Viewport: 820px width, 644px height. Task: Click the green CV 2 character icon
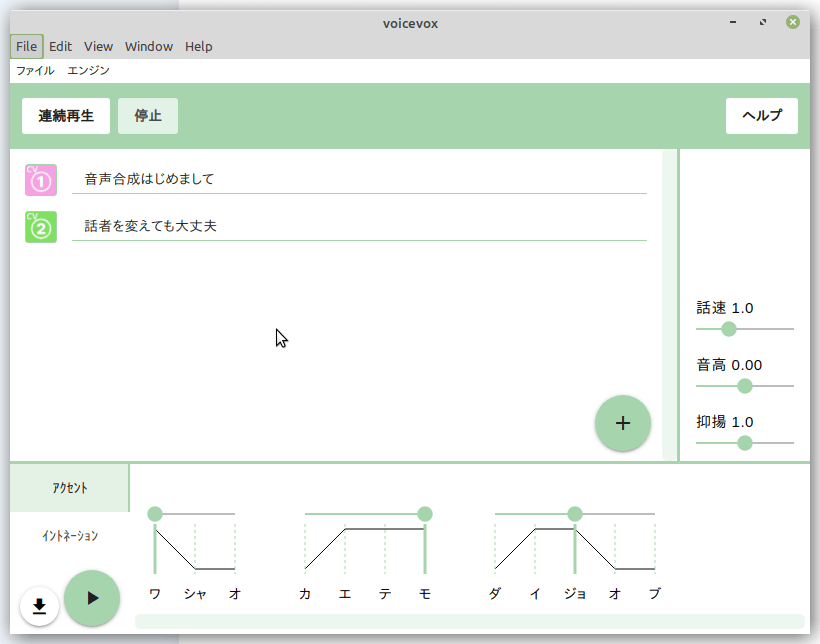(x=41, y=227)
